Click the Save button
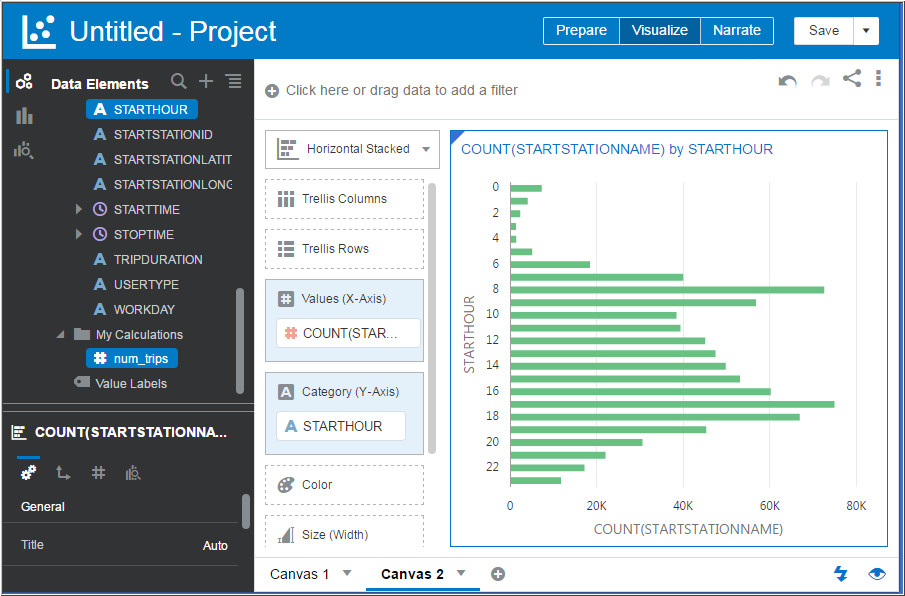This screenshot has width=905, height=596. pos(823,31)
